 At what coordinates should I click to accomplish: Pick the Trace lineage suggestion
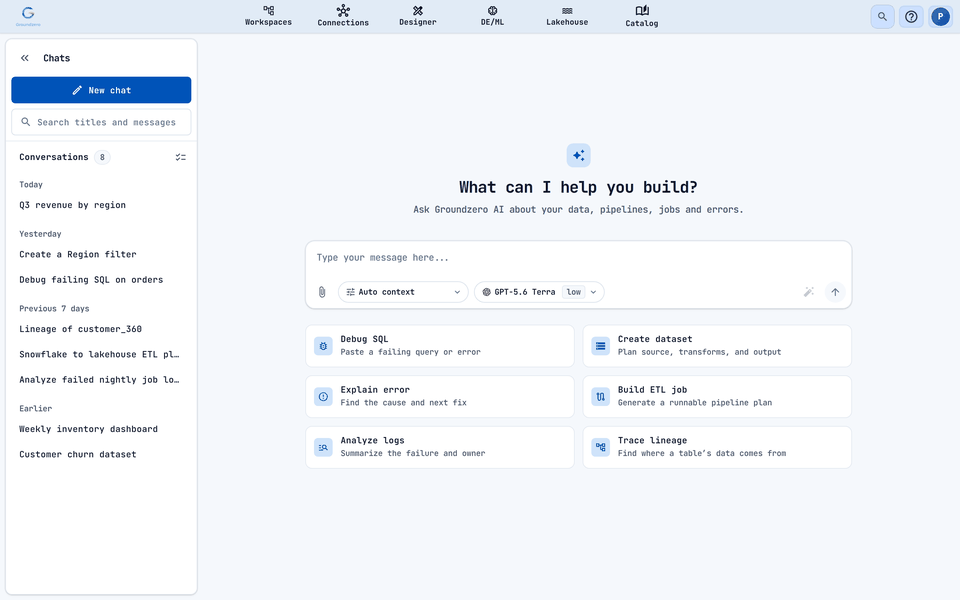tap(717, 448)
